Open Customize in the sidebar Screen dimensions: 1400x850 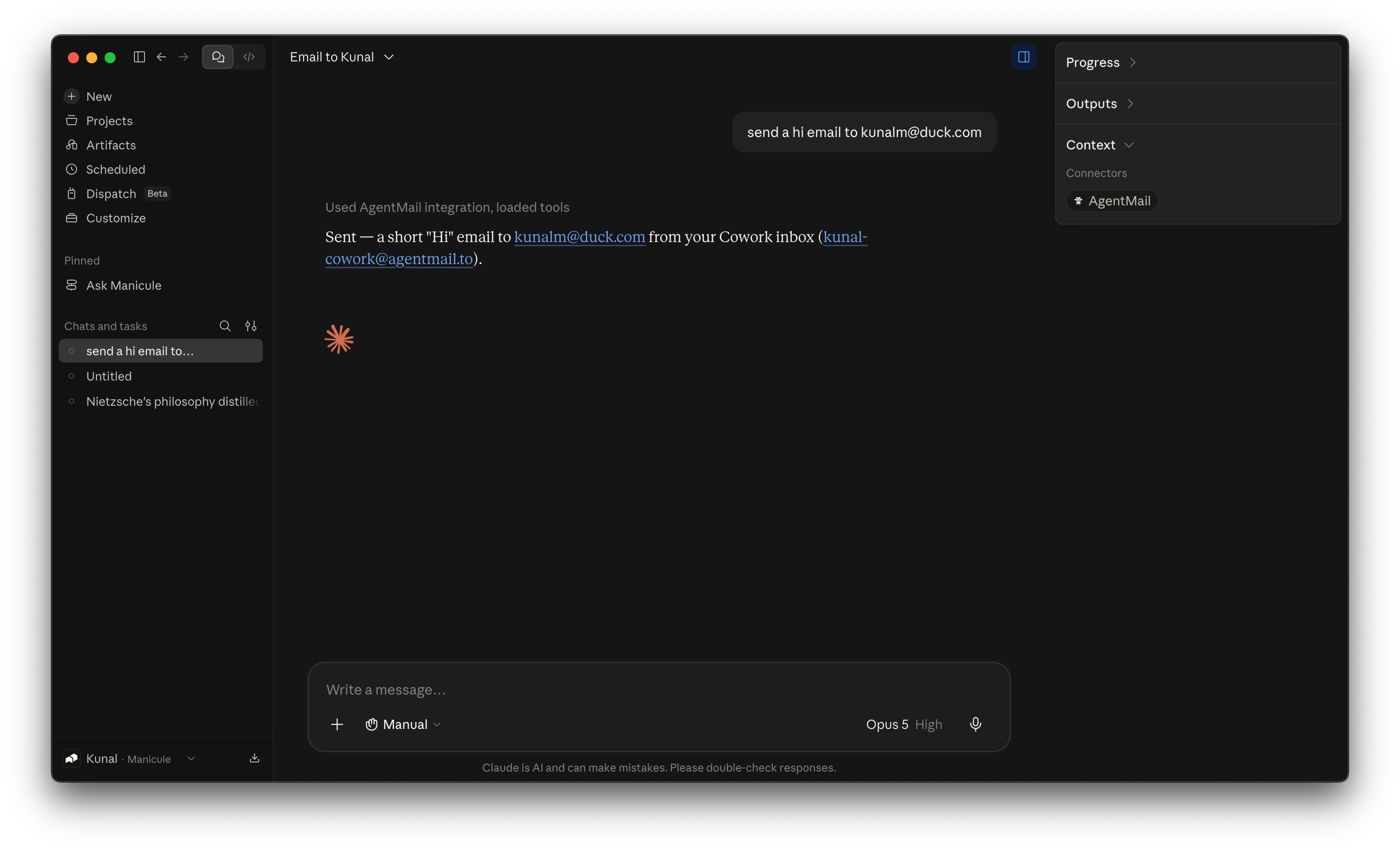[x=161, y=218]
